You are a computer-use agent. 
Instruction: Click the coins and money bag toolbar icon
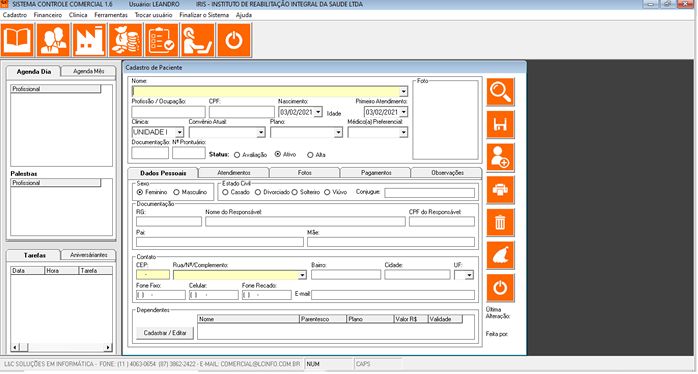click(126, 40)
